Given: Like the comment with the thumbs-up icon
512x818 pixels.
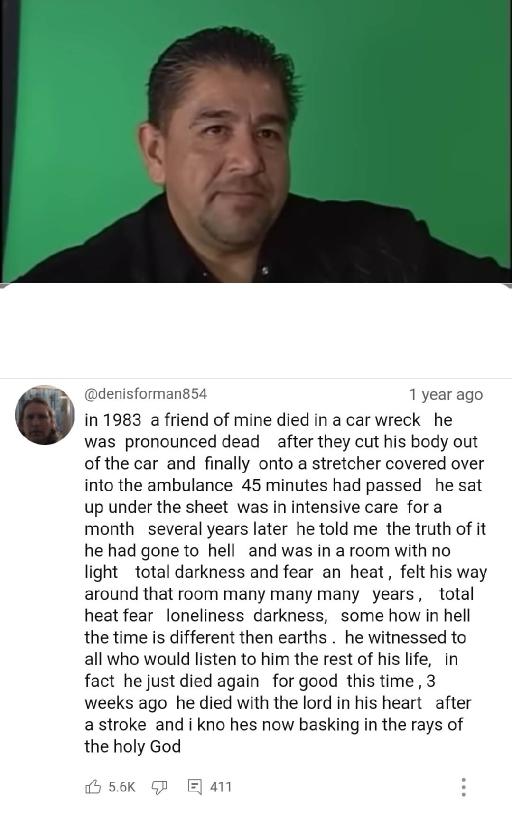Looking at the screenshot, I should [92, 786].
